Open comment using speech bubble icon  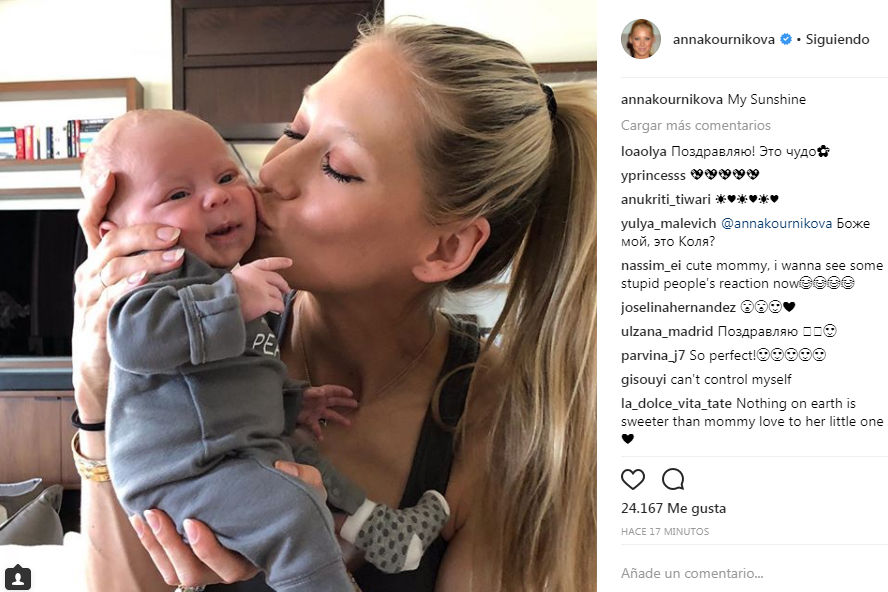point(673,479)
